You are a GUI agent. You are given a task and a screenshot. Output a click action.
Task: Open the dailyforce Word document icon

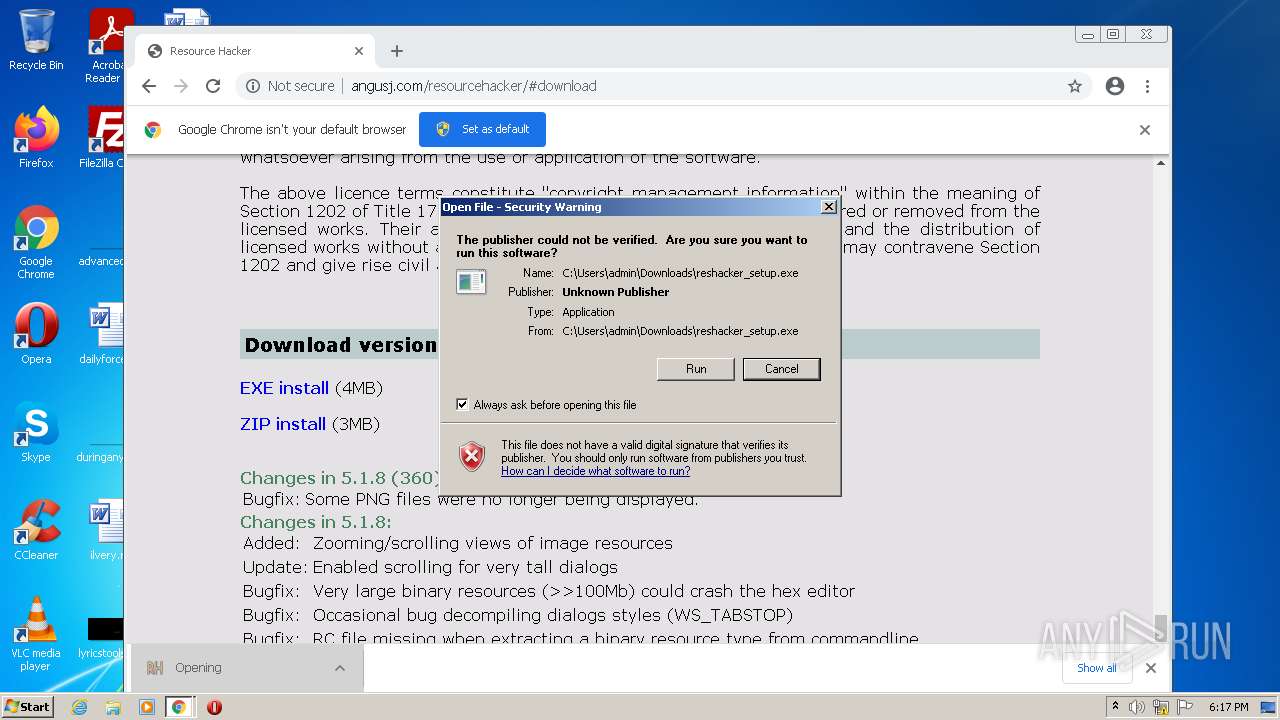(103, 334)
